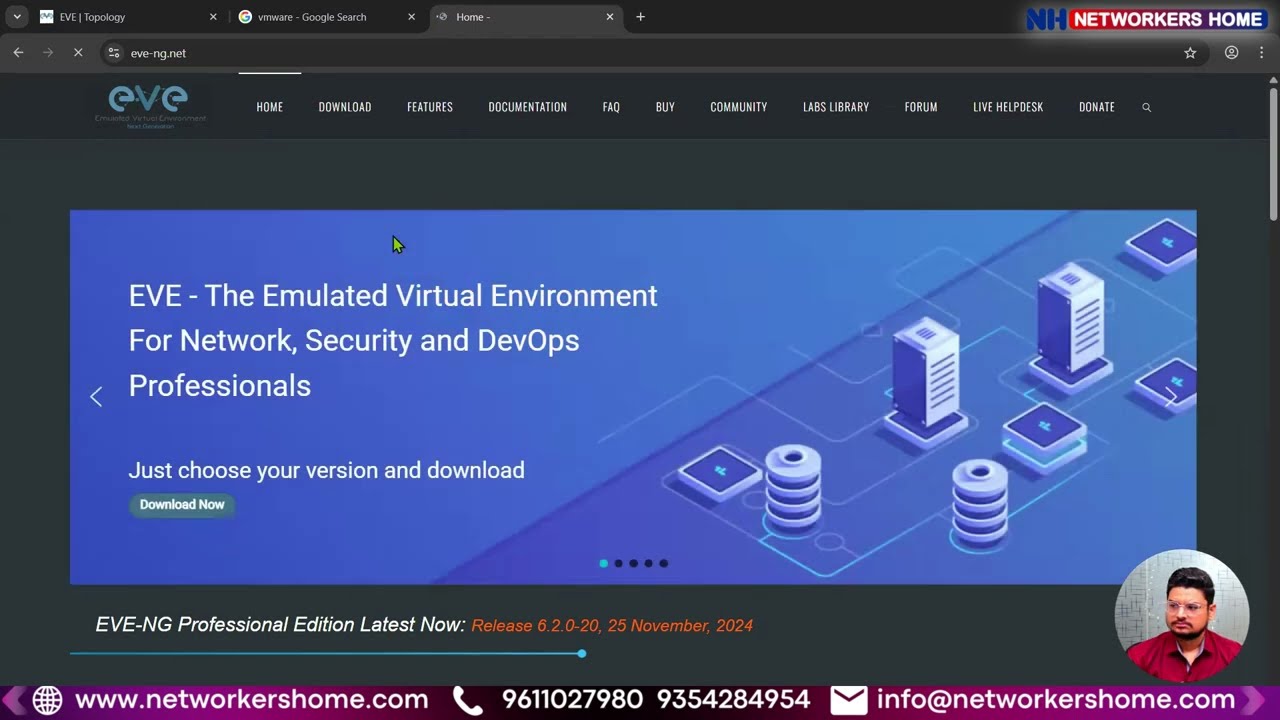Close the vmware Google Search tab
This screenshot has width=1280, height=720.
pos(411,17)
